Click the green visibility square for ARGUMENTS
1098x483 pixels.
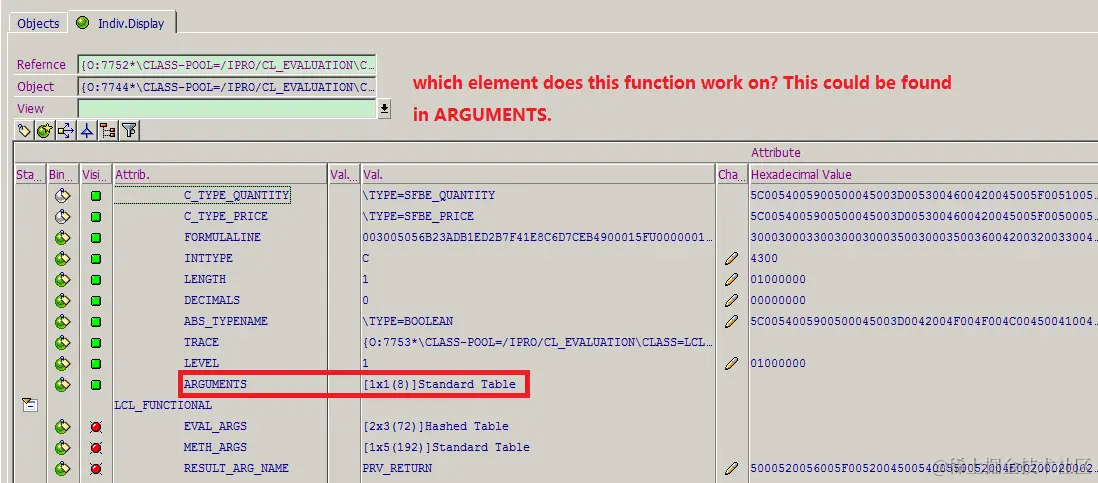(x=96, y=385)
